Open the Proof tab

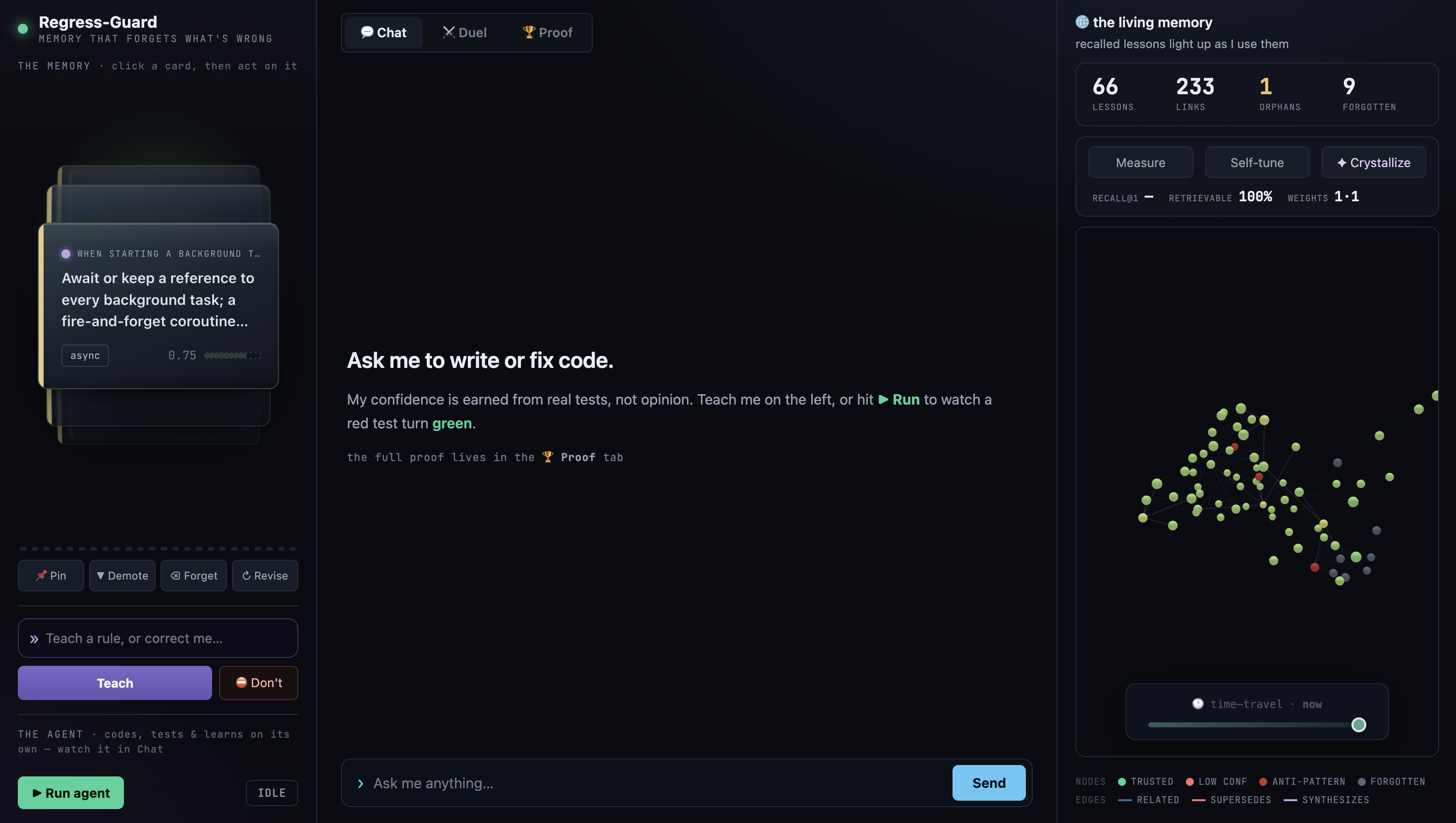[x=547, y=32]
